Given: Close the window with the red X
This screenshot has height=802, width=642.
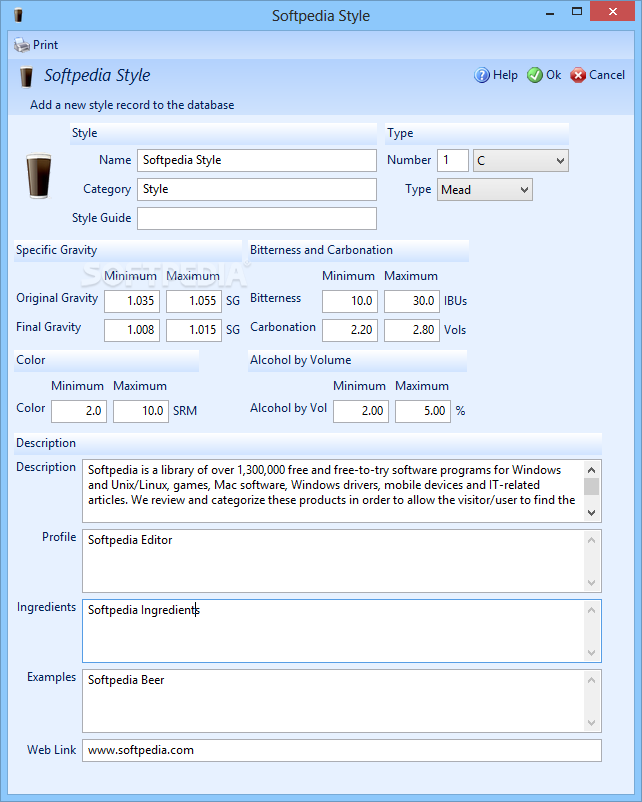Looking at the screenshot, I should tap(612, 12).
